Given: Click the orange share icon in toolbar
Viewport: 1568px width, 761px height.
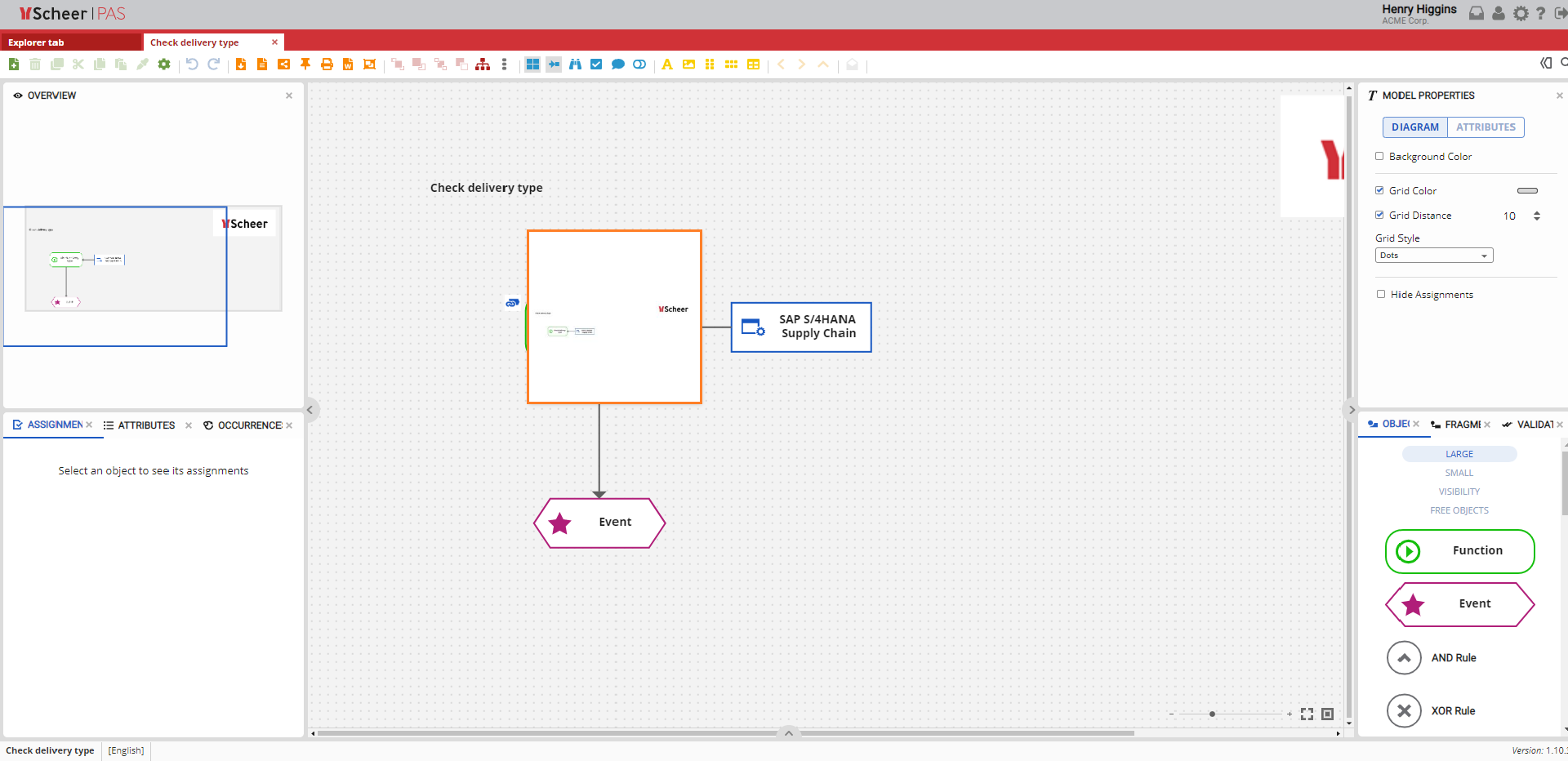Looking at the screenshot, I should pyautogui.click(x=284, y=65).
